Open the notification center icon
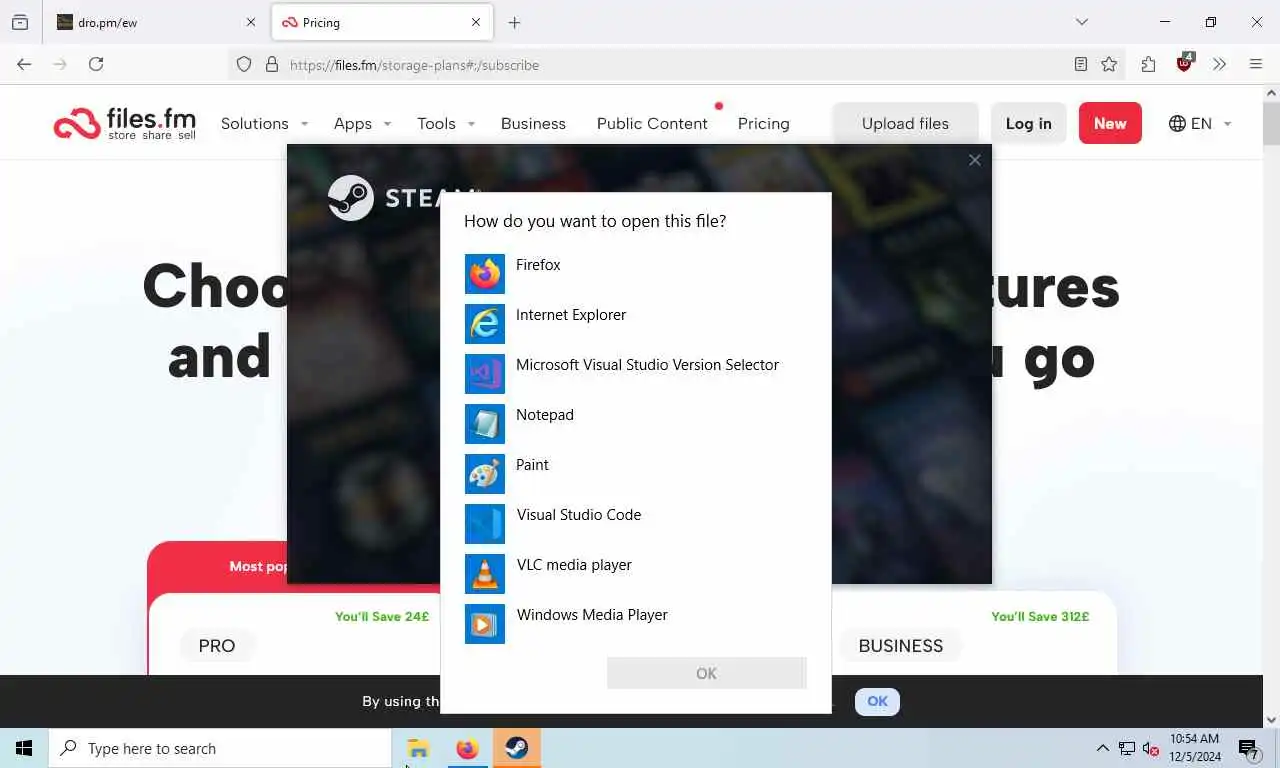The image size is (1280, 768). coord(1248,749)
